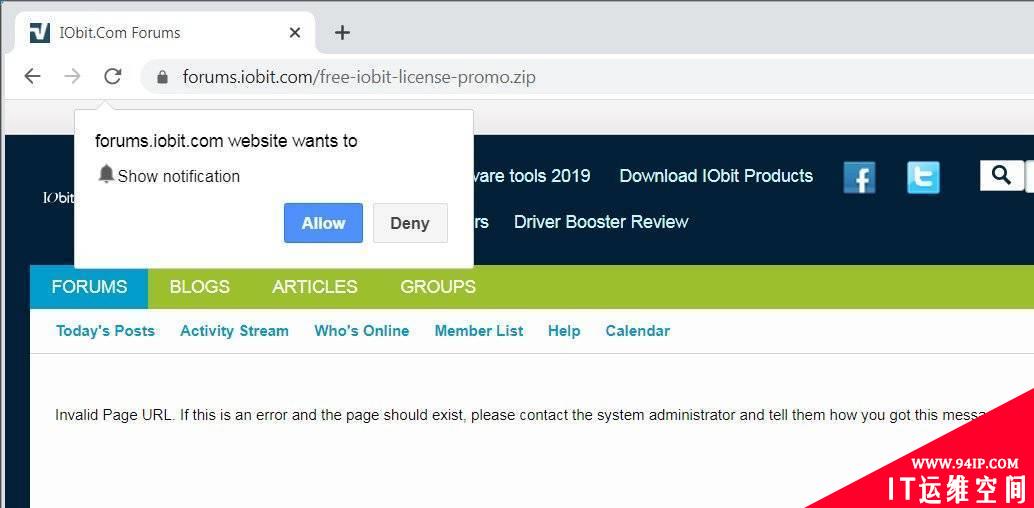The height and width of the screenshot is (508, 1034).
Task: Deny the notification request
Action: (410, 223)
